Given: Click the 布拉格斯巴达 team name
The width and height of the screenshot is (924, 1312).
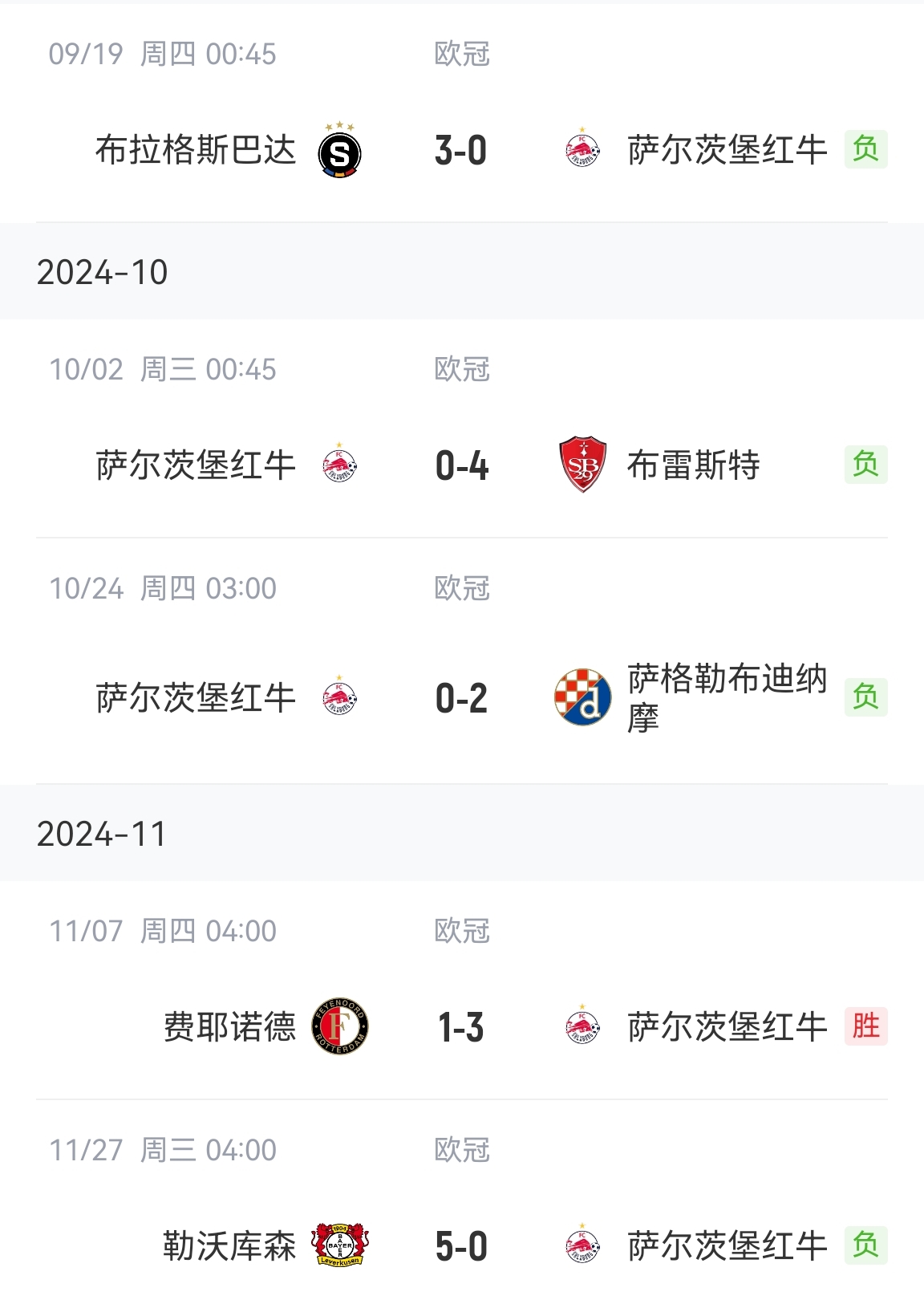Looking at the screenshot, I should (196, 150).
